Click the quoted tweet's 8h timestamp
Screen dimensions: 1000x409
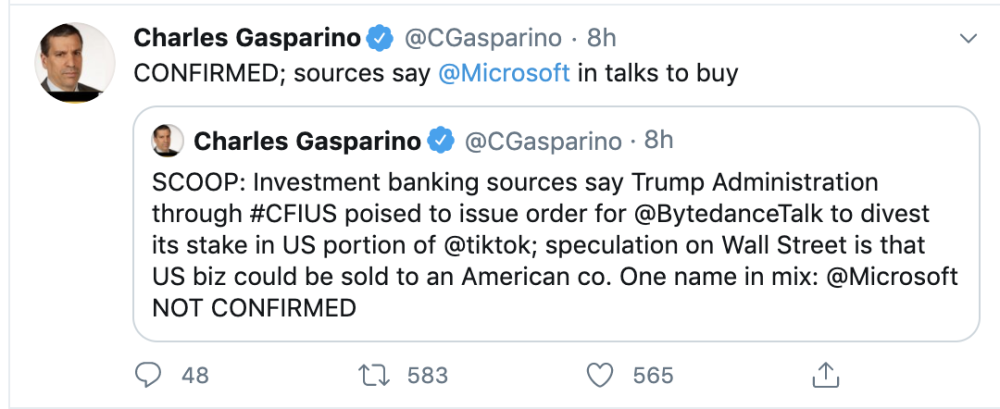coord(659,141)
